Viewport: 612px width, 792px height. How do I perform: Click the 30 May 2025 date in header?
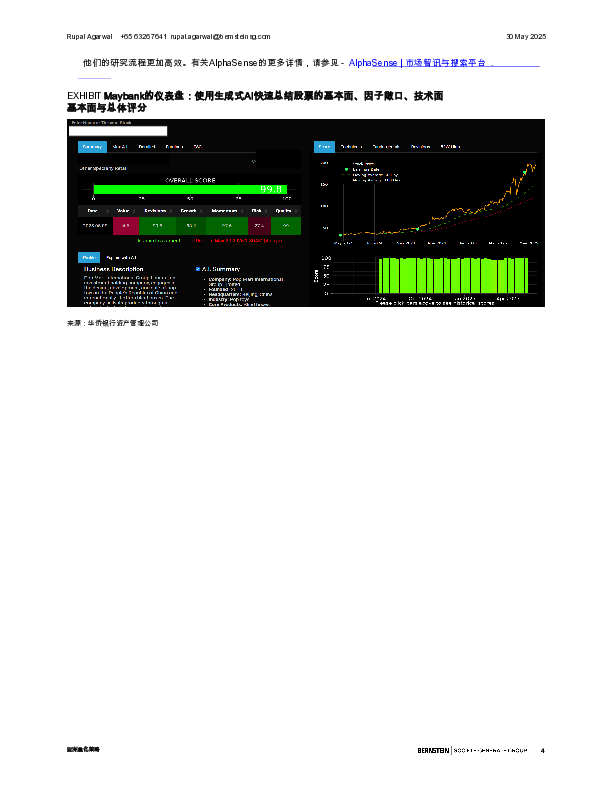(526, 36)
